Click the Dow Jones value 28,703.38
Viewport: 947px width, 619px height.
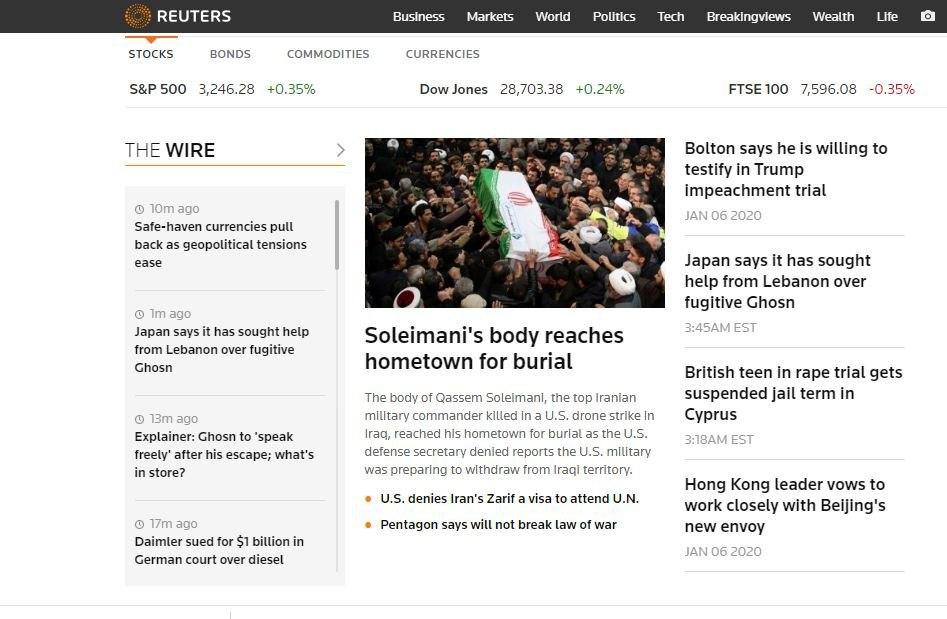coord(531,89)
